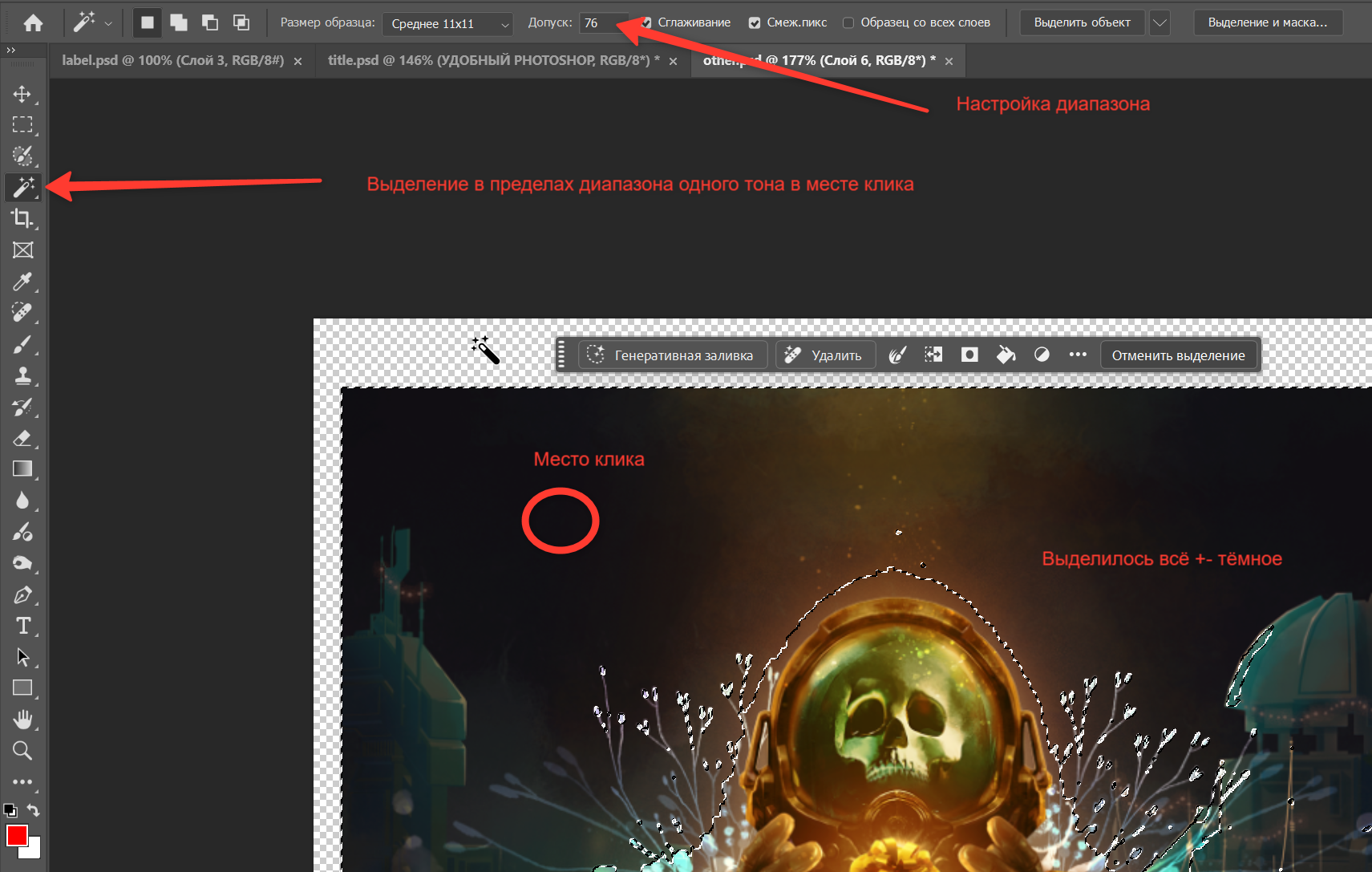Expand the Выделить объект options arrow
The width and height of the screenshot is (1372, 872).
1160,22
